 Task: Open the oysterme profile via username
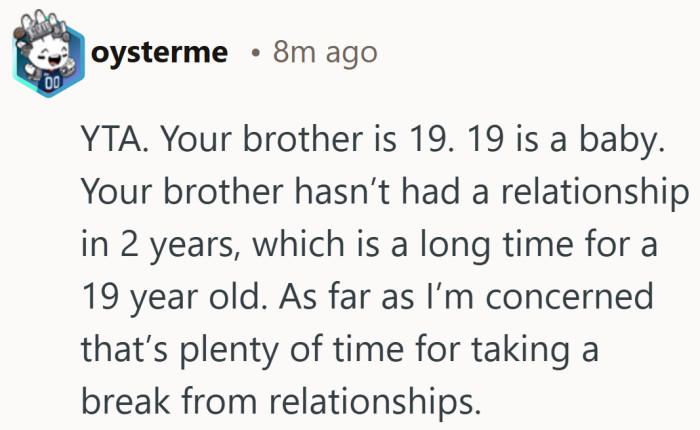(159, 52)
